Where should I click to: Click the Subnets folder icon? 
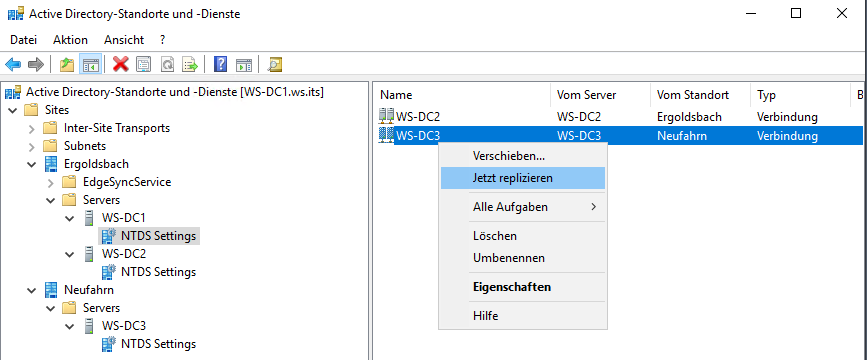click(x=50, y=146)
